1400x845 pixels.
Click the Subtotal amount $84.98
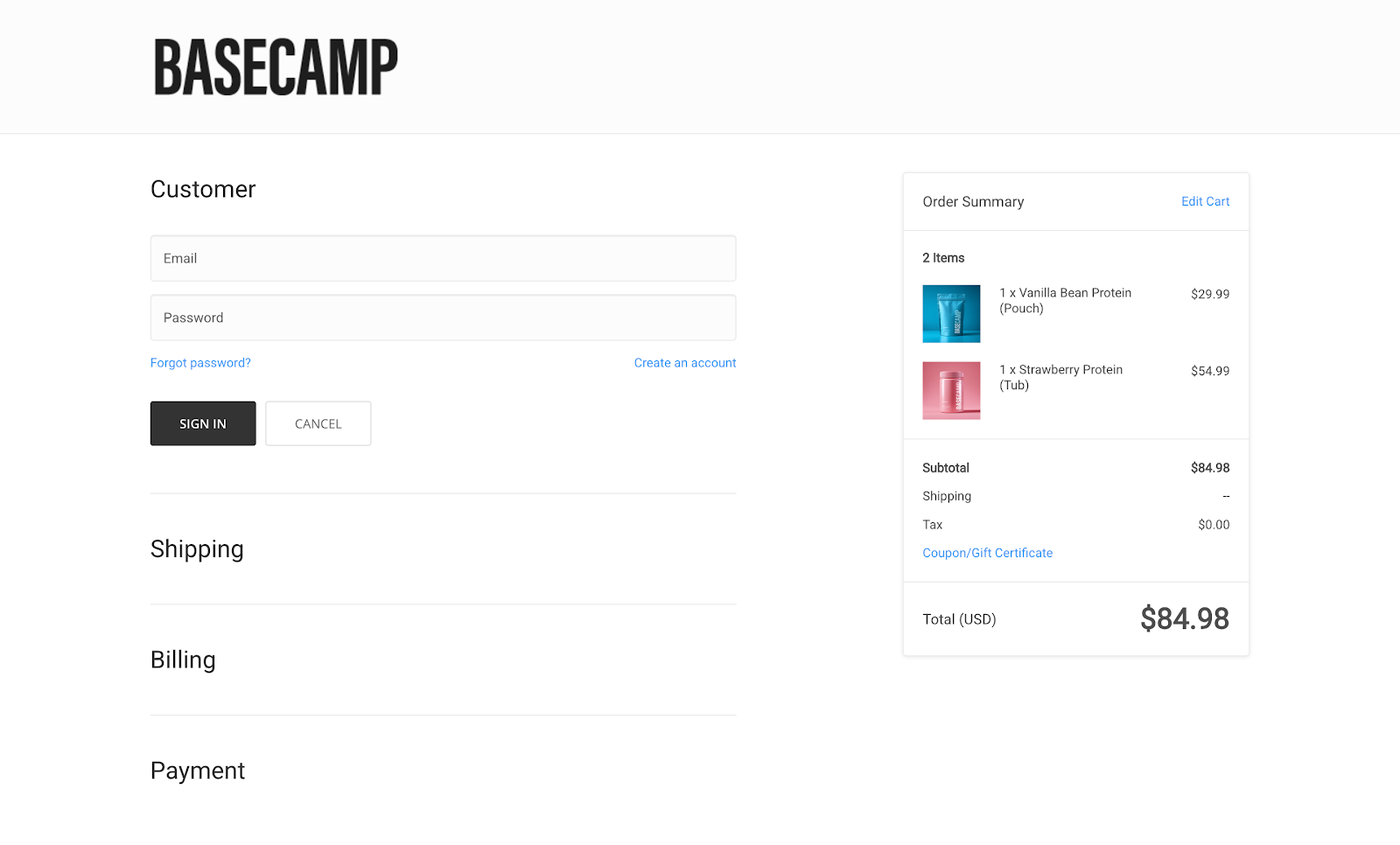1210,467
